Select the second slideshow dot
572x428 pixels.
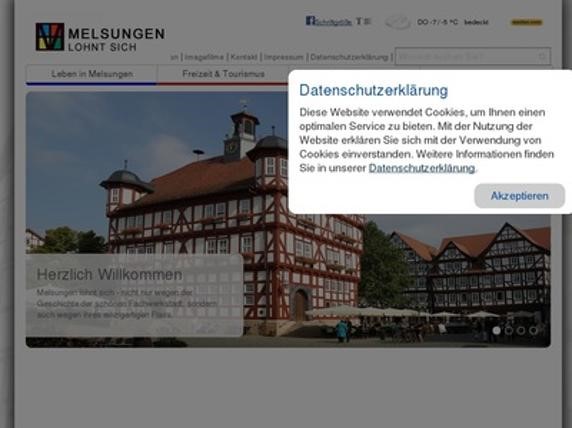click(x=509, y=330)
